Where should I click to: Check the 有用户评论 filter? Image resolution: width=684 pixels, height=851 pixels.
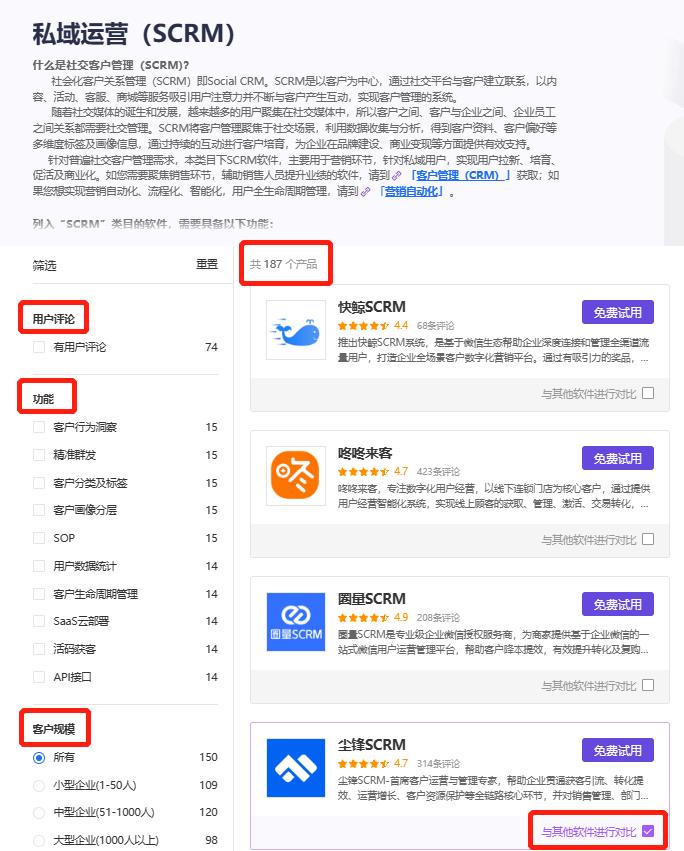39,347
